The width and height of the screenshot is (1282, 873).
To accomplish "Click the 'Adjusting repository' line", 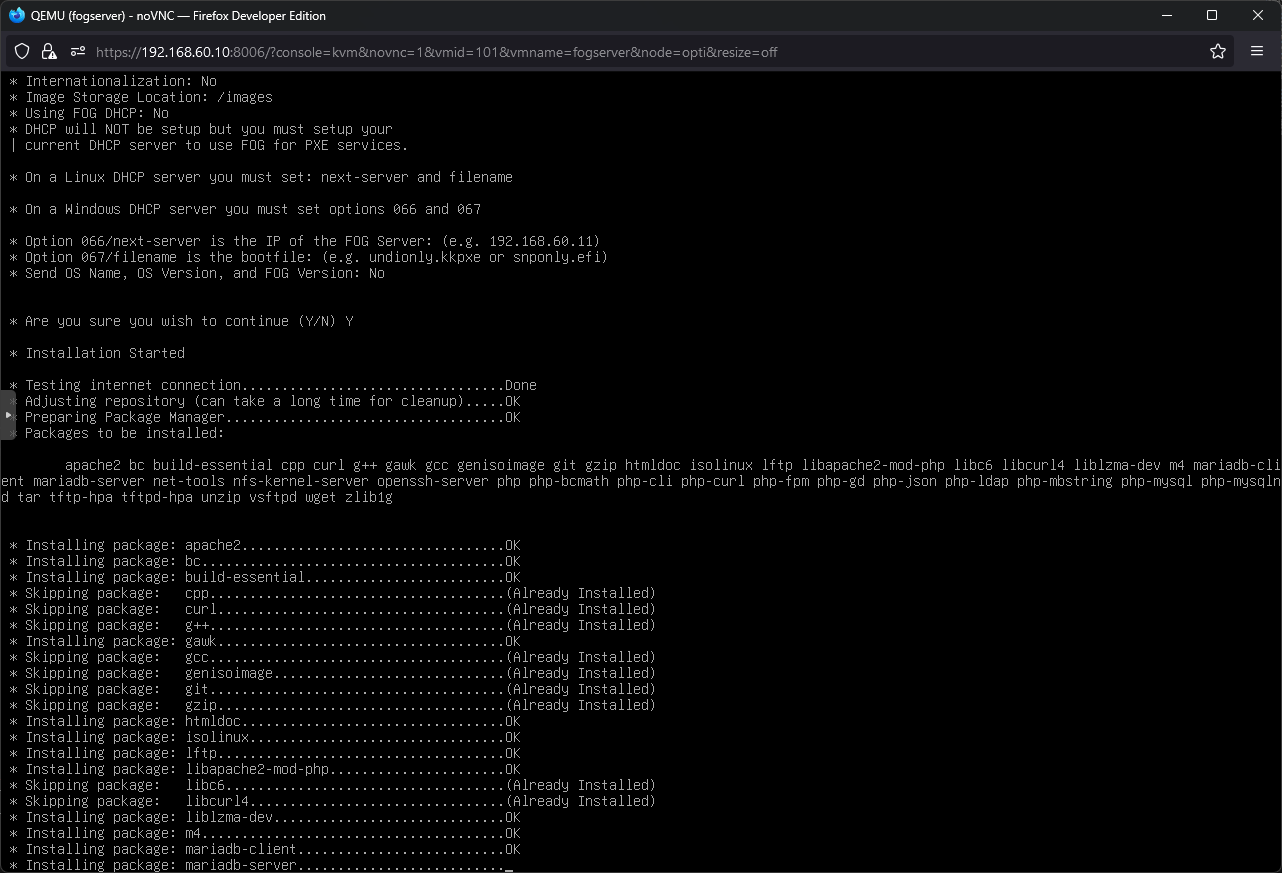I will tap(265, 401).
